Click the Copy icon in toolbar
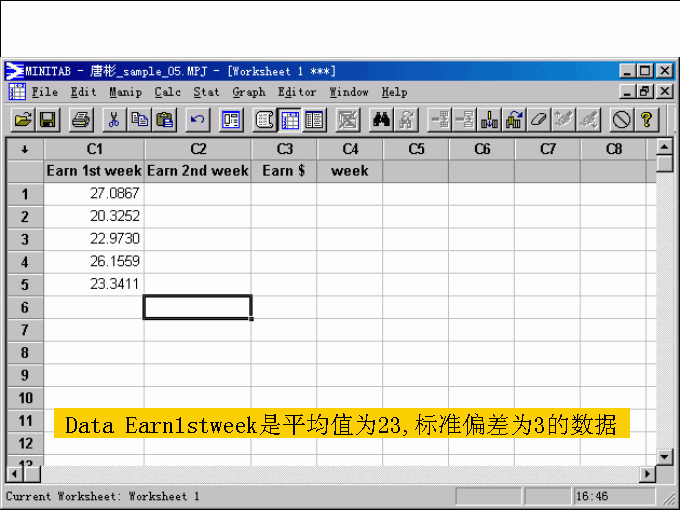Viewport: 680px width, 510px height. click(140, 120)
